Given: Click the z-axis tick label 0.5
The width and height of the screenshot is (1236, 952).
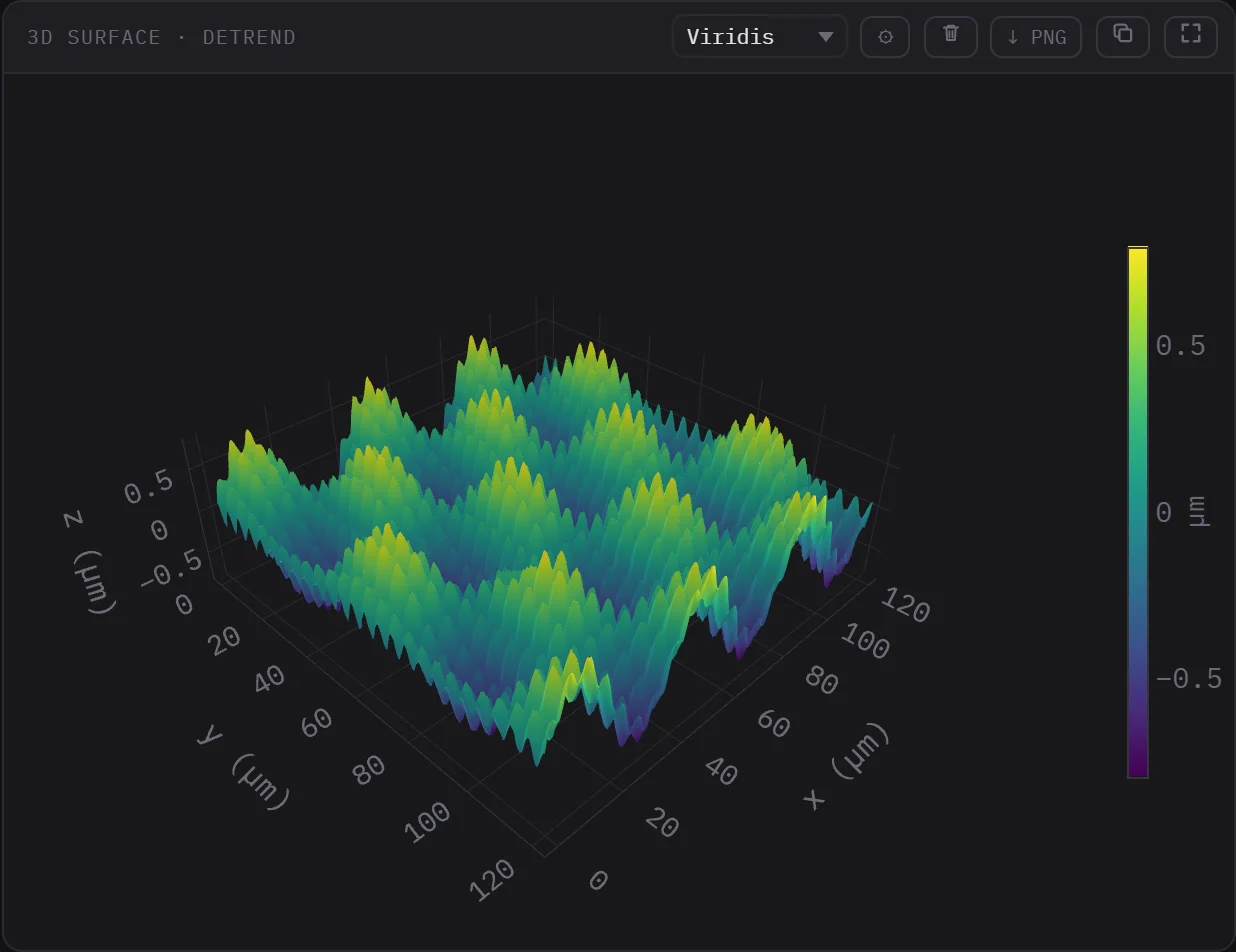Looking at the screenshot, I should (147, 489).
